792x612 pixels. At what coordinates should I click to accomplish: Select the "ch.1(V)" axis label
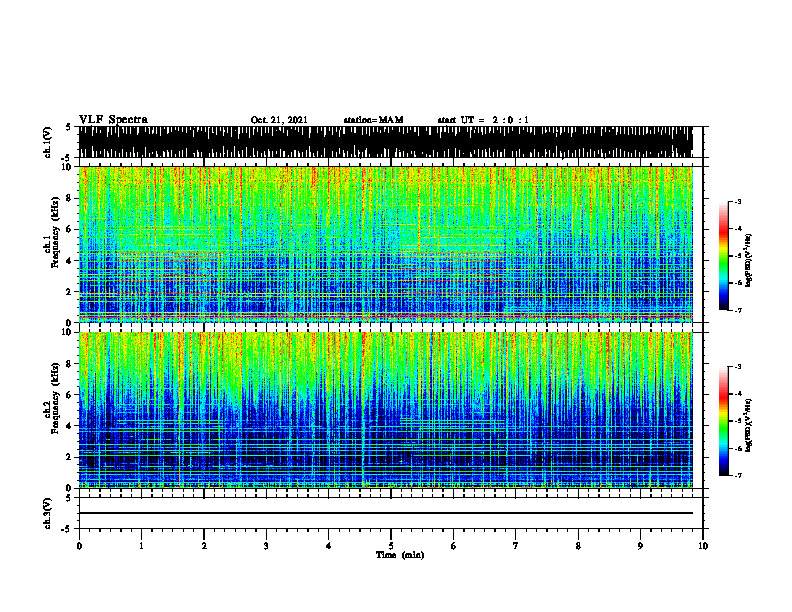click(x=49, y=142)
